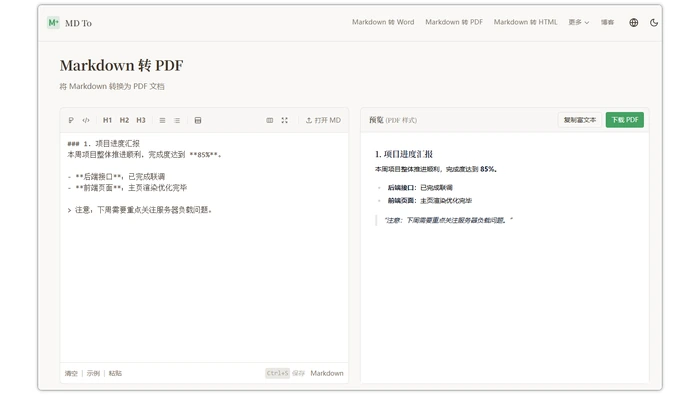This screenshot has height=395, width=700.
Task: Click the Ctrl+S save shortcut label
Action: 277,373
